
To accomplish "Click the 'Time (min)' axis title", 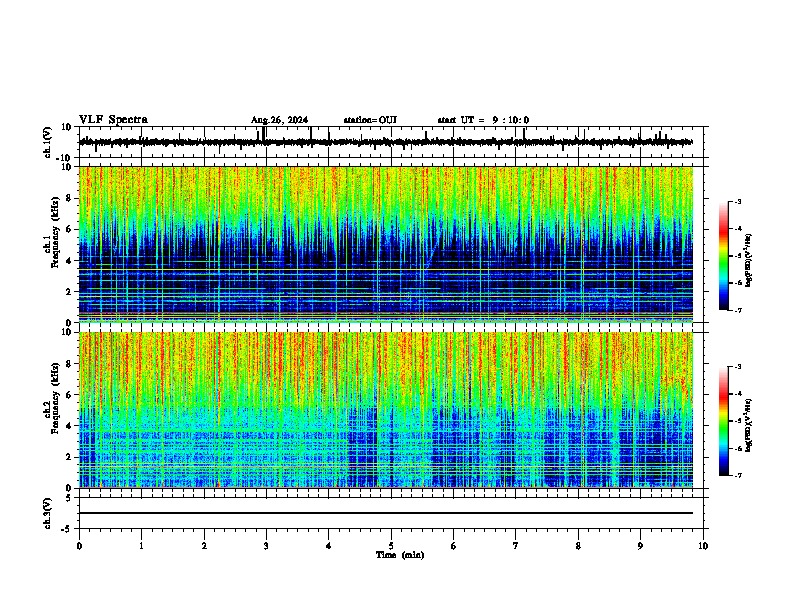I will (400, 555).
